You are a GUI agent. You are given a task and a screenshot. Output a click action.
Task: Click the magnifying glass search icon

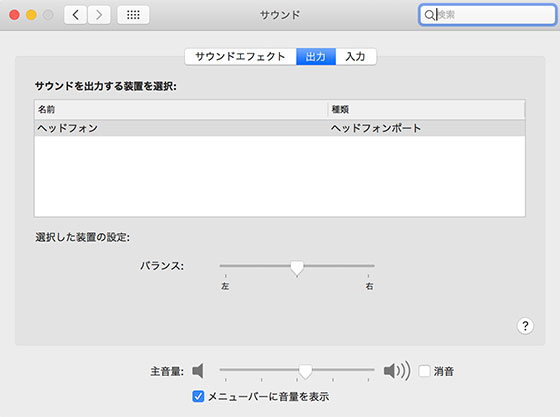pyautogui.click(x=429, y=15)
